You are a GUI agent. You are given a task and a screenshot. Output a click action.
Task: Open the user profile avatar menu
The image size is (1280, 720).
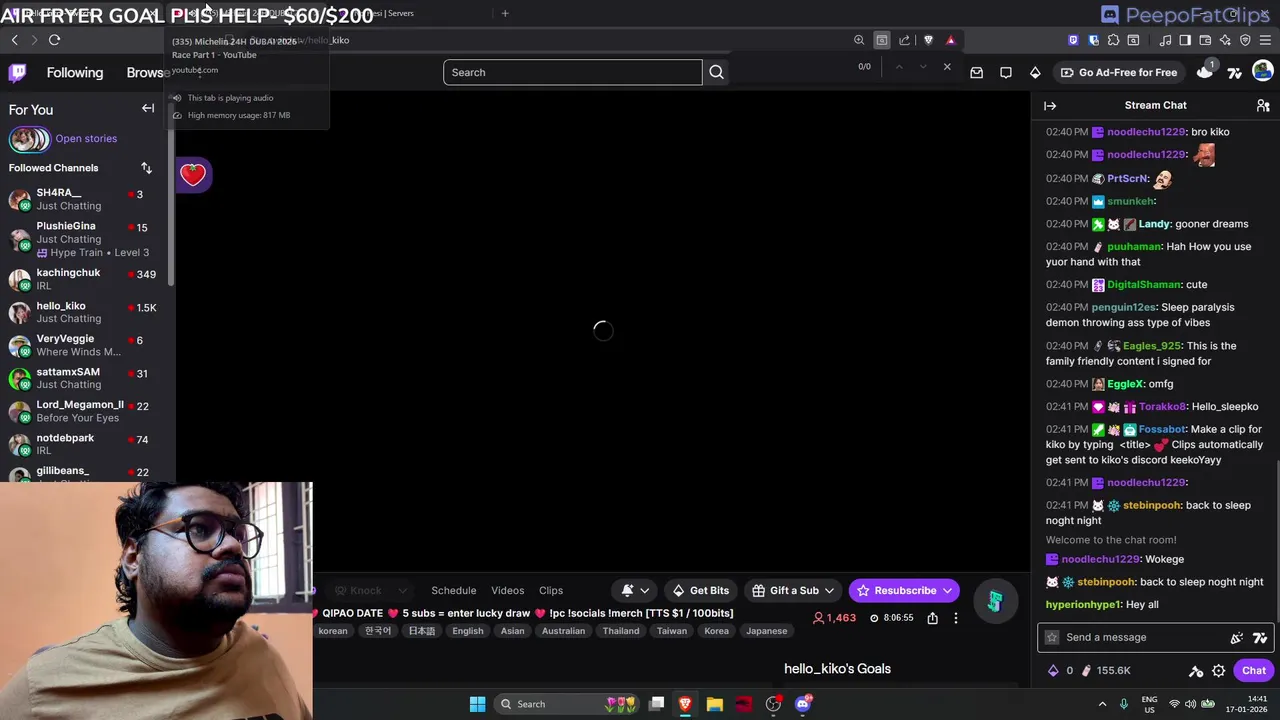coord(1263,71)
